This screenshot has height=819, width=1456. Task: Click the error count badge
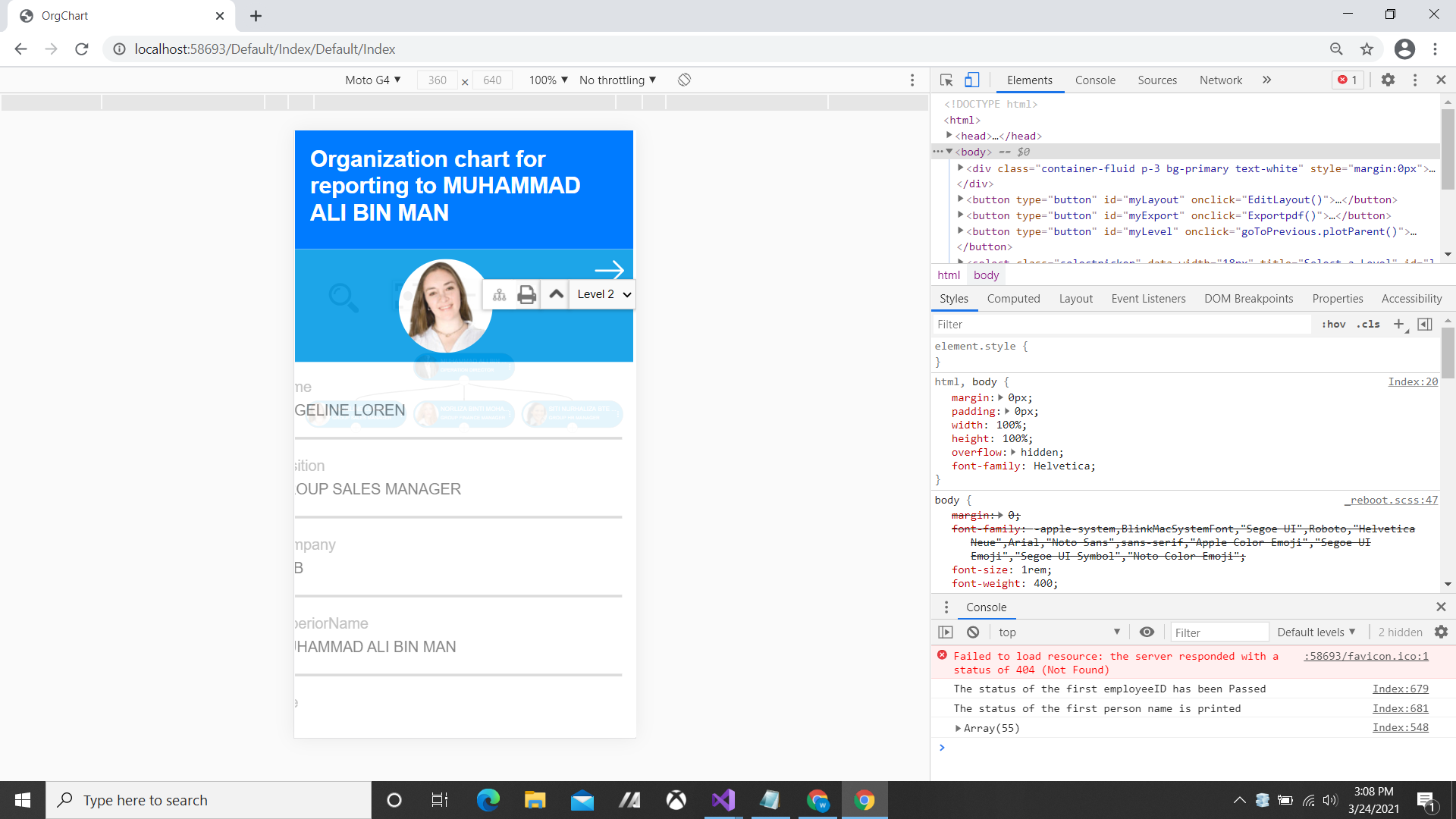click(1348, 80)
